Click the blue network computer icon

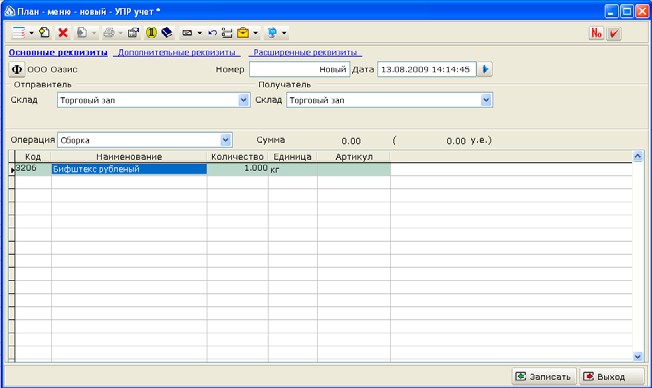tap(272, 33)
